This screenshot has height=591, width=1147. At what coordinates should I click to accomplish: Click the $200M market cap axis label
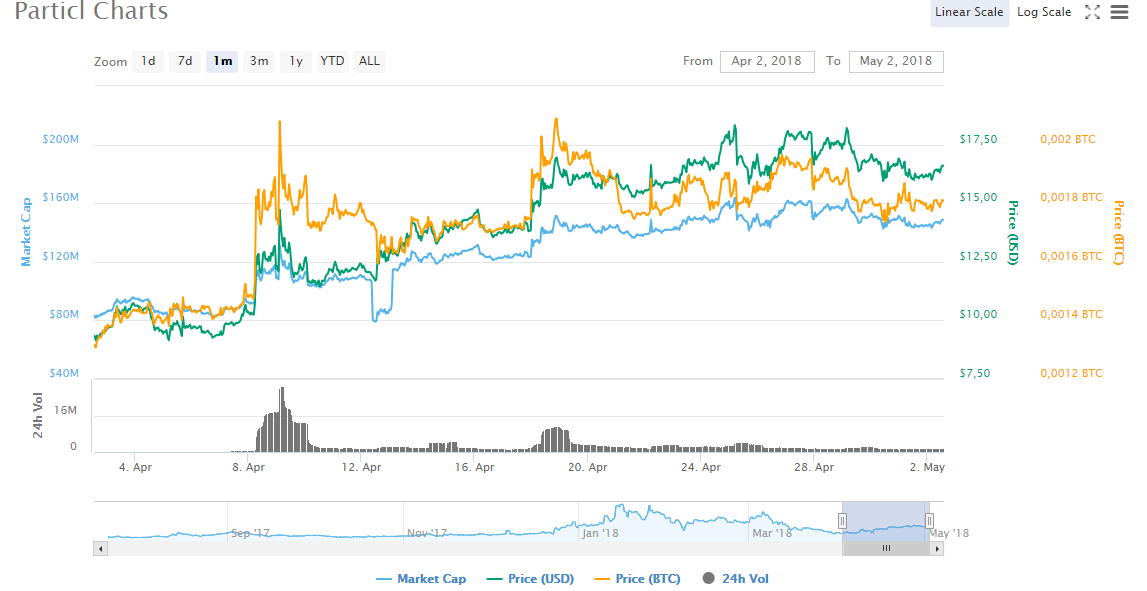(61, 139)
